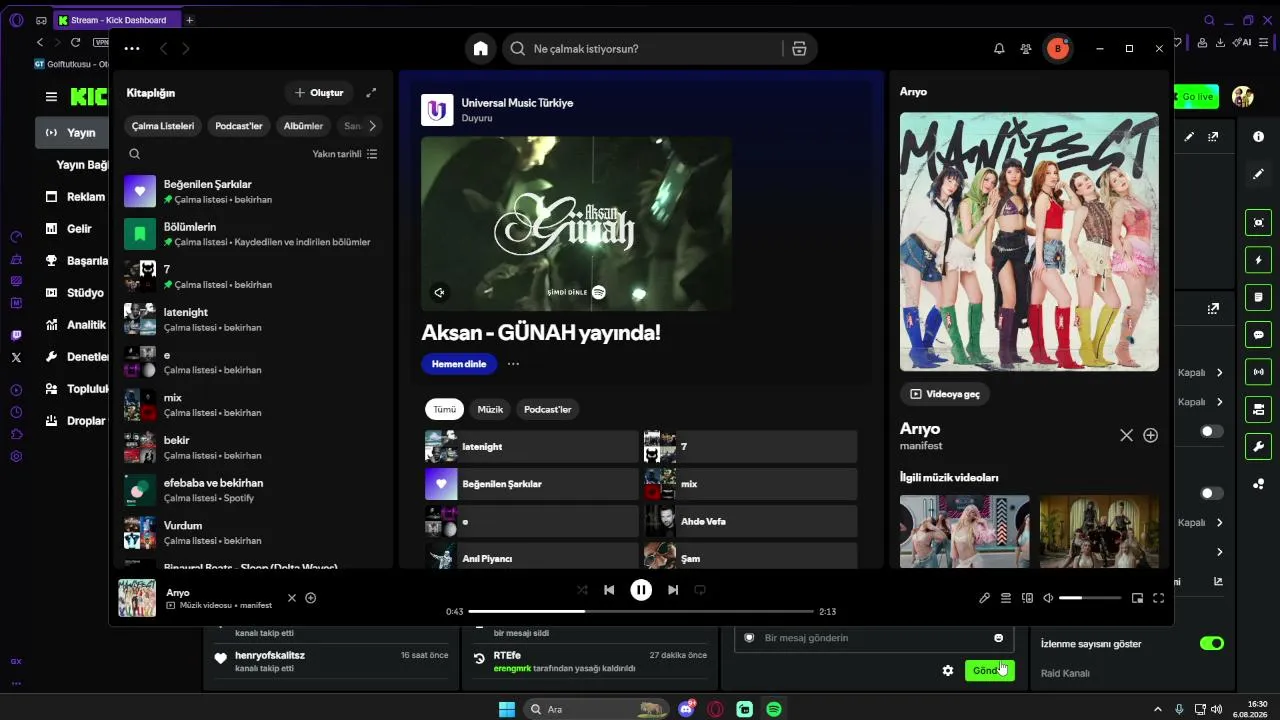Expand the first Kapalı setting row

point(1200,372)
